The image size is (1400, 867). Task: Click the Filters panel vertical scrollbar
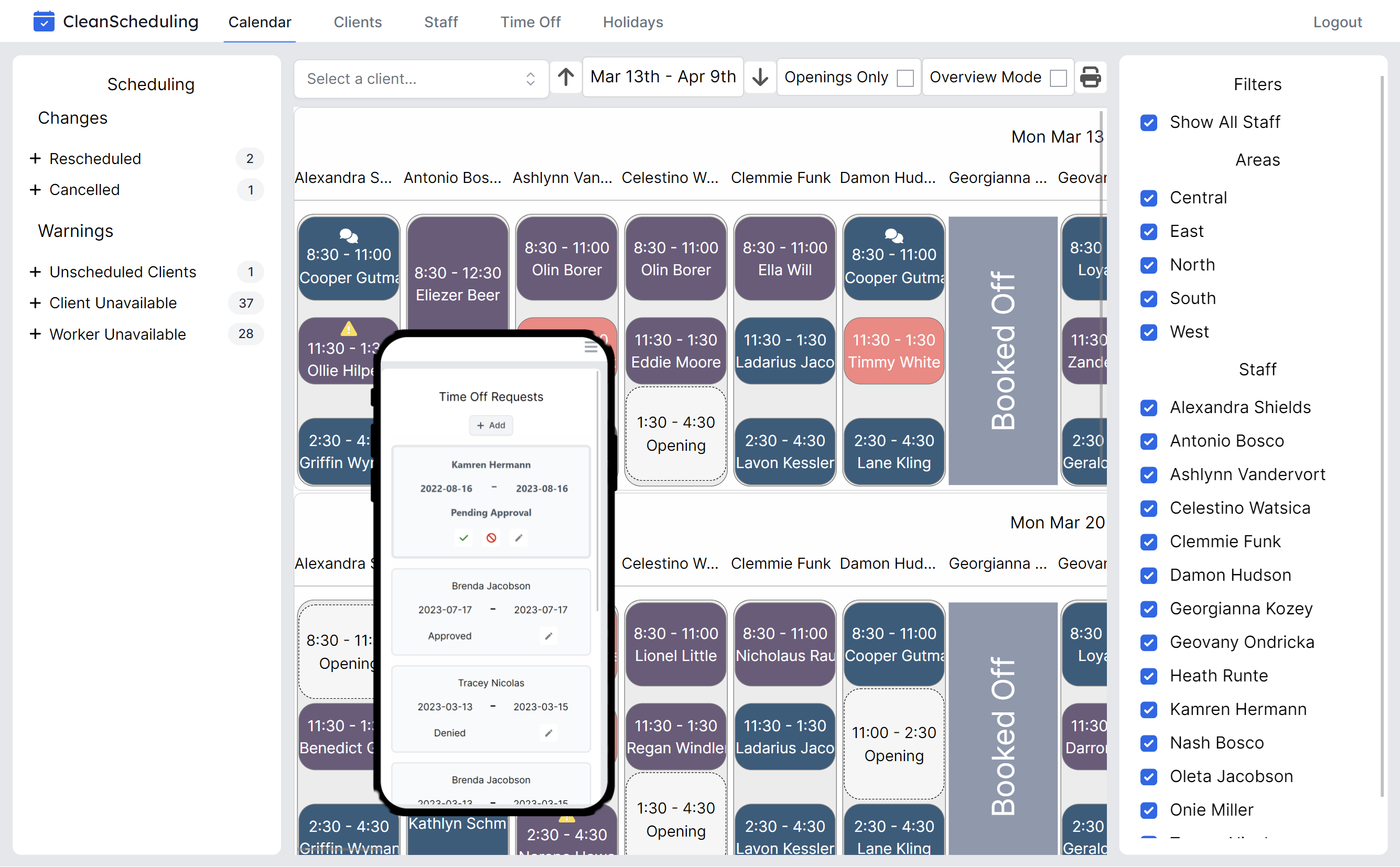pyautogui.click(x=1381, y=436)
